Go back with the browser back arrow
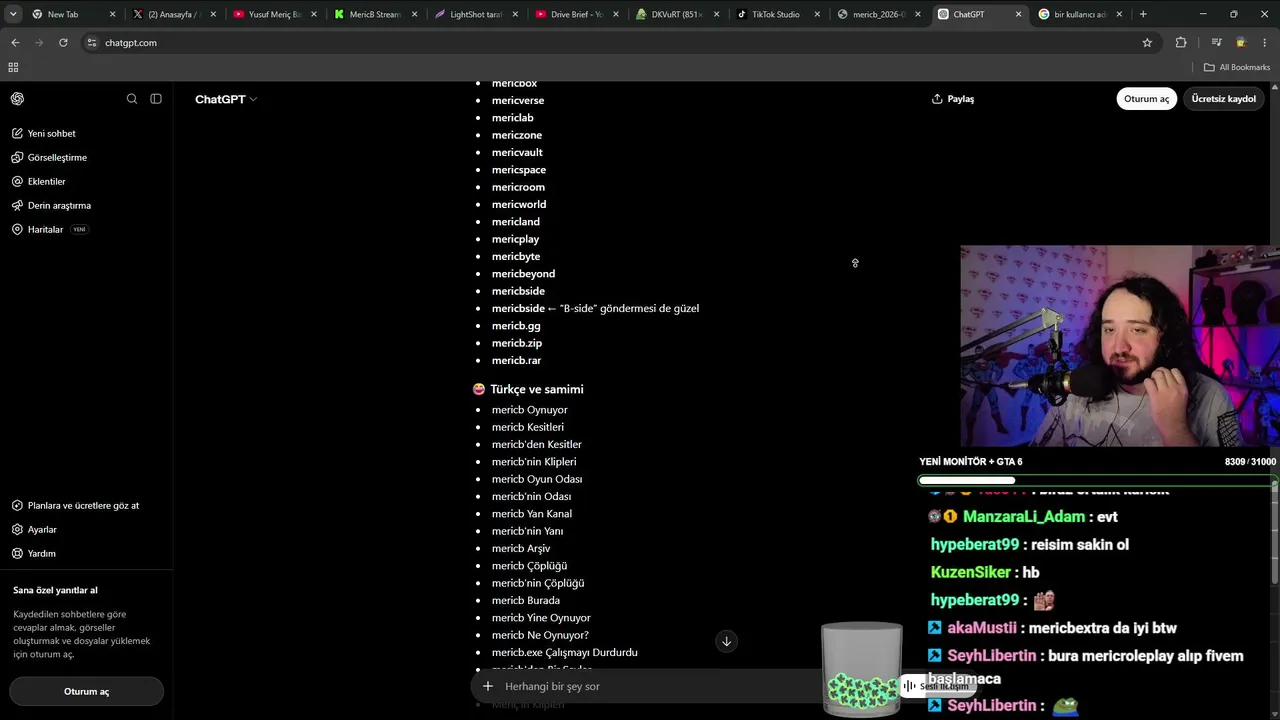This screenshot has width=1280, height=720. pyautogui.click(x=15, y=43)
